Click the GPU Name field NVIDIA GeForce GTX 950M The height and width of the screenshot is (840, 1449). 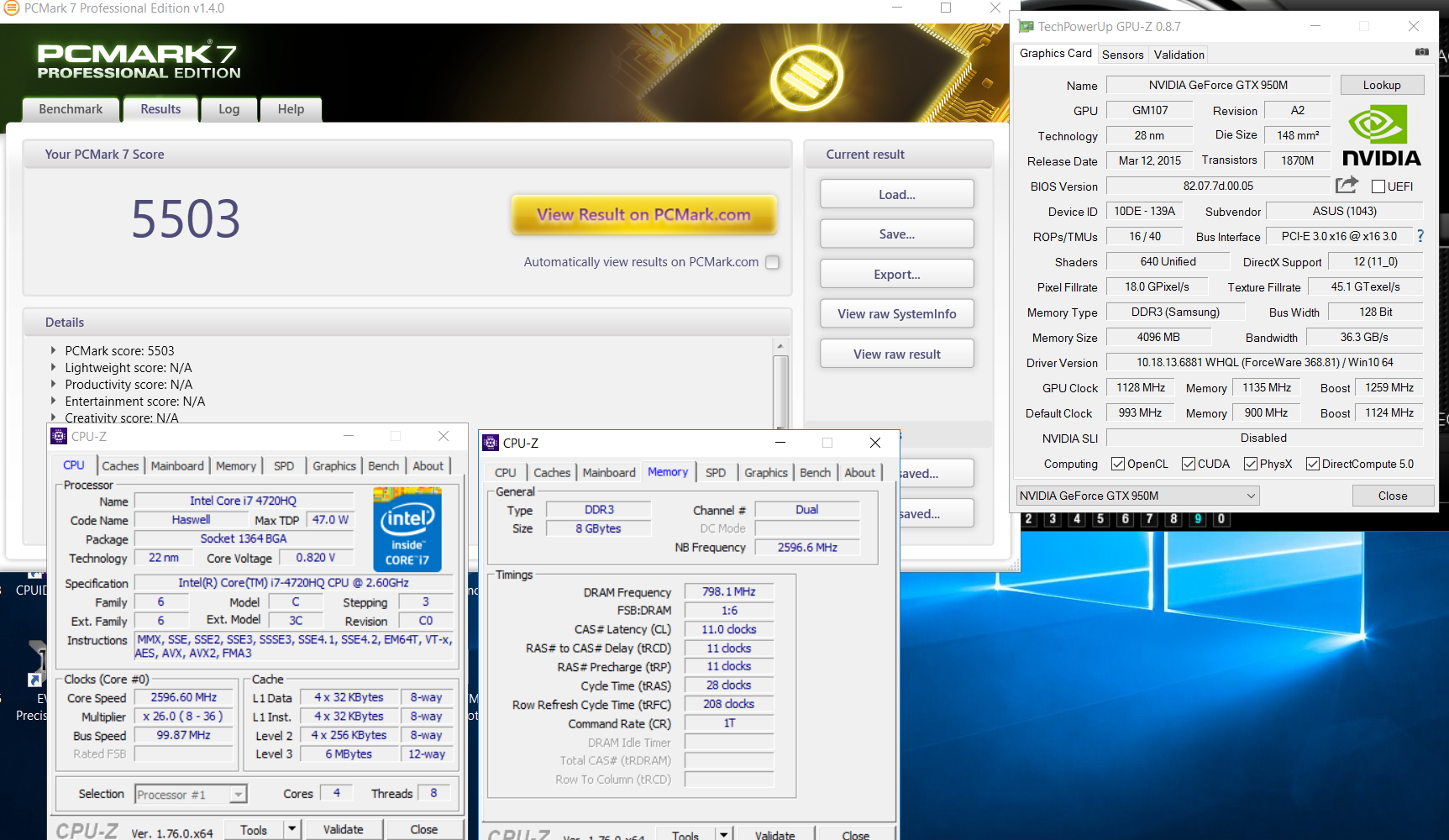(x=1218, y=85)
